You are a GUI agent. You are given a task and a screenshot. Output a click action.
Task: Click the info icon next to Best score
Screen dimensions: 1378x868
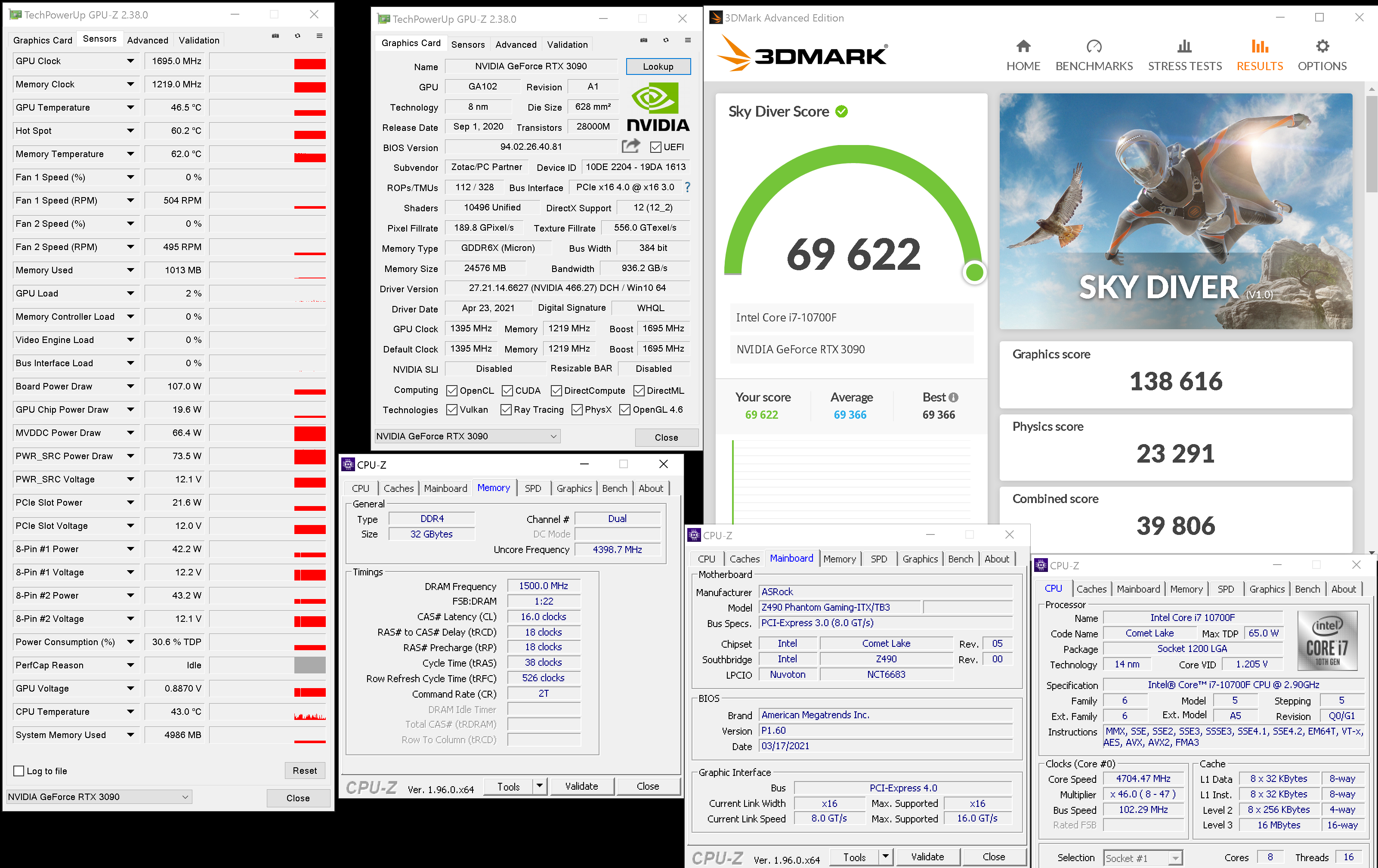coord(953,397)
